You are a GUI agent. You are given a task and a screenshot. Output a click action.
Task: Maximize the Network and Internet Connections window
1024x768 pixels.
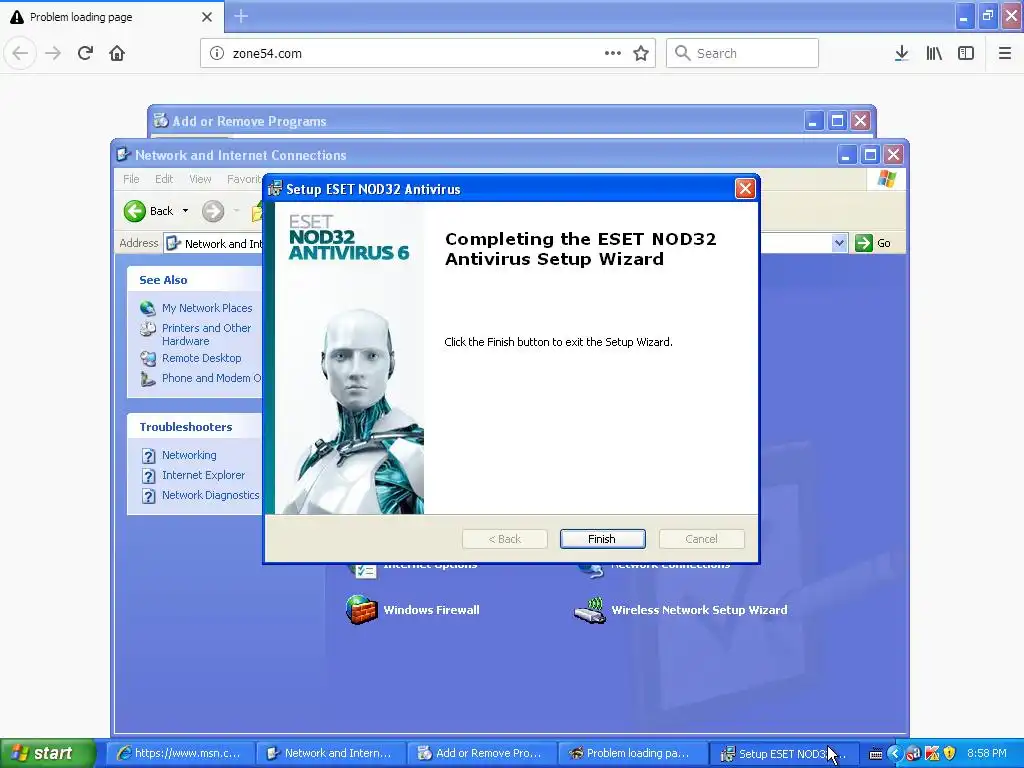pyautogui.click(x=870, y=155)
